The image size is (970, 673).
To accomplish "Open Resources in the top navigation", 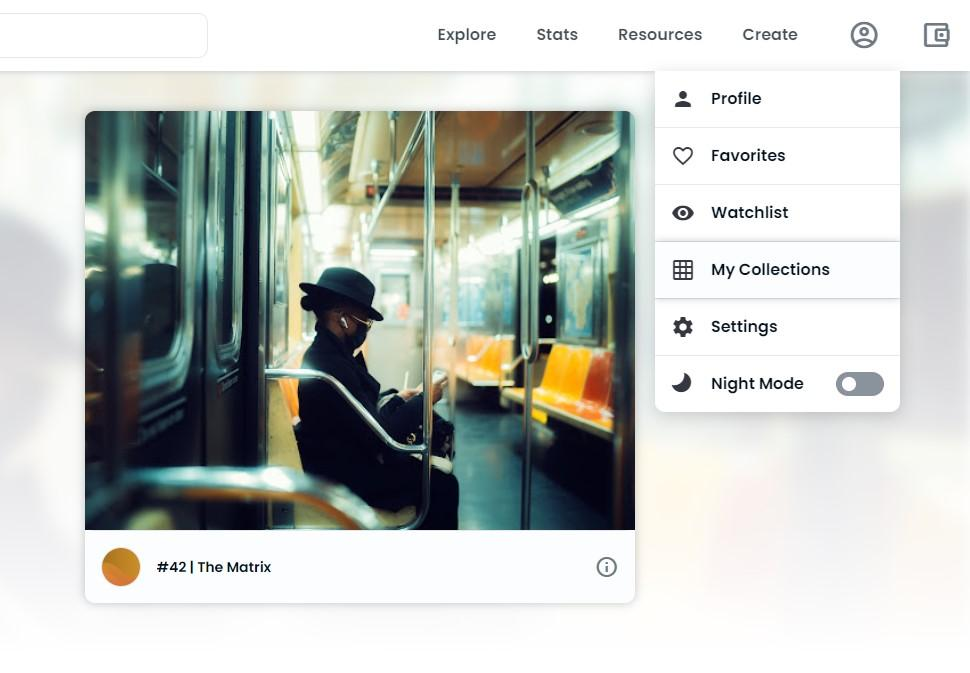I will pyautogui.click(x=659, y=35).
